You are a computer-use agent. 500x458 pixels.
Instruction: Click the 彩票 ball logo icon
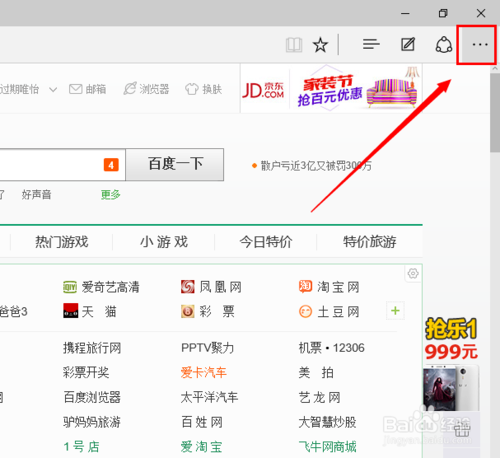point(188,311)
